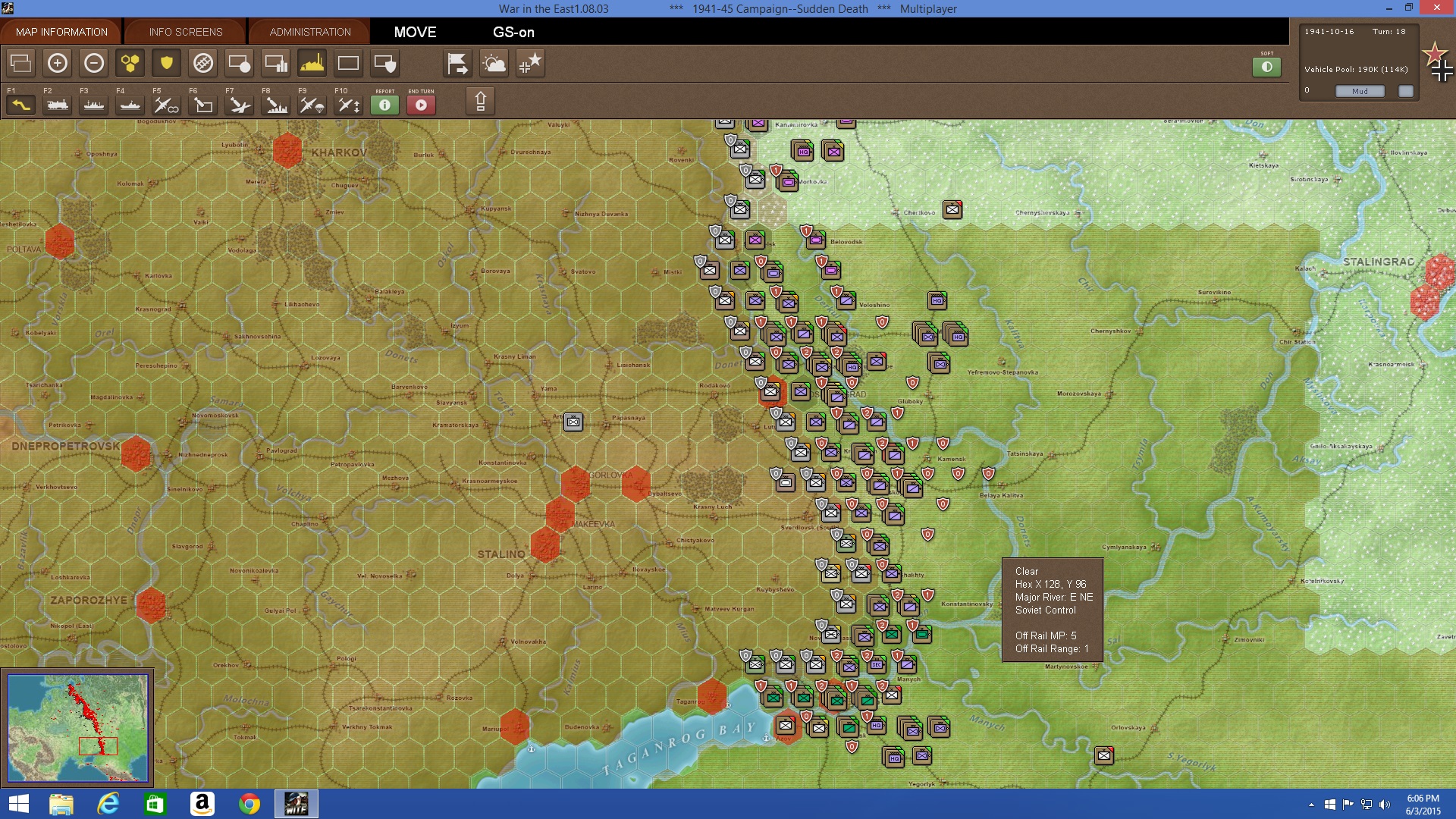Click the rectangle with circle overlay icon
The image size is (1456, 819).
pyautogui.click(x=240, y=63)
